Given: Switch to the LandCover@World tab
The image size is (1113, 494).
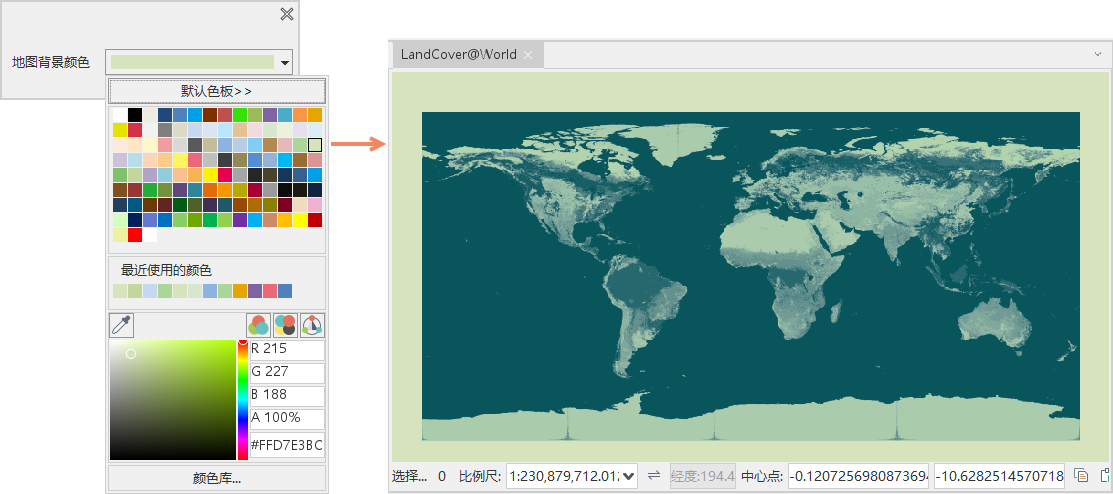Looking at the screenshot, I should click(x=459, y=55).
